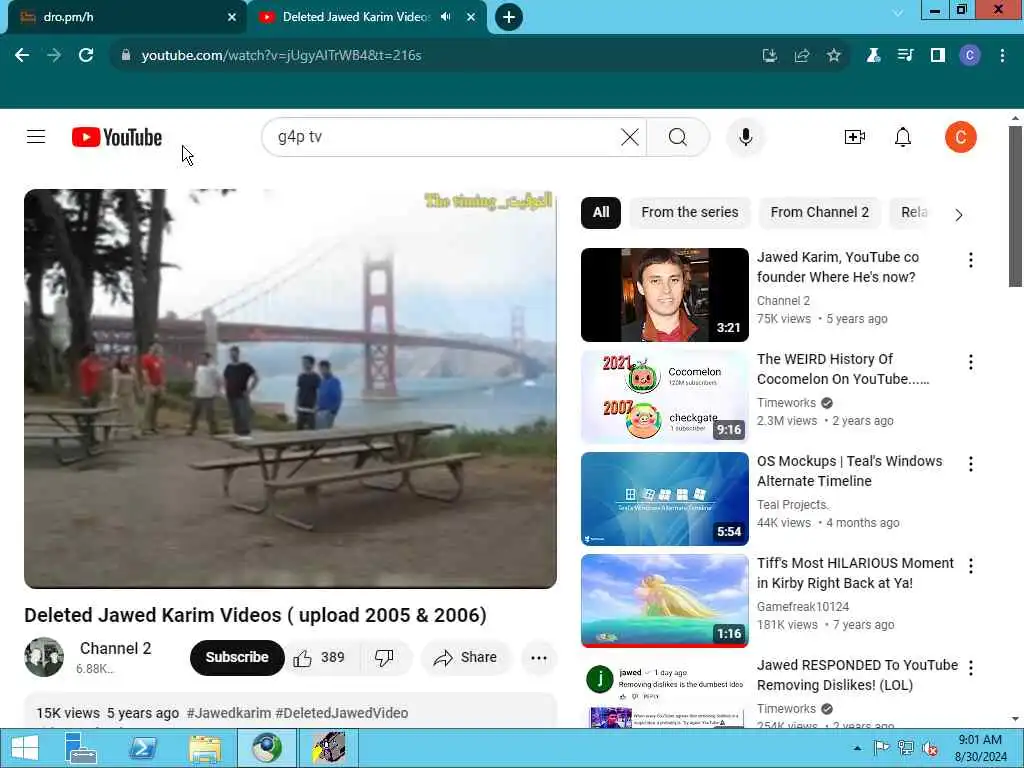1024x768 pixels.
Task: Open the notifications bell
Action: tap(903, 137)
